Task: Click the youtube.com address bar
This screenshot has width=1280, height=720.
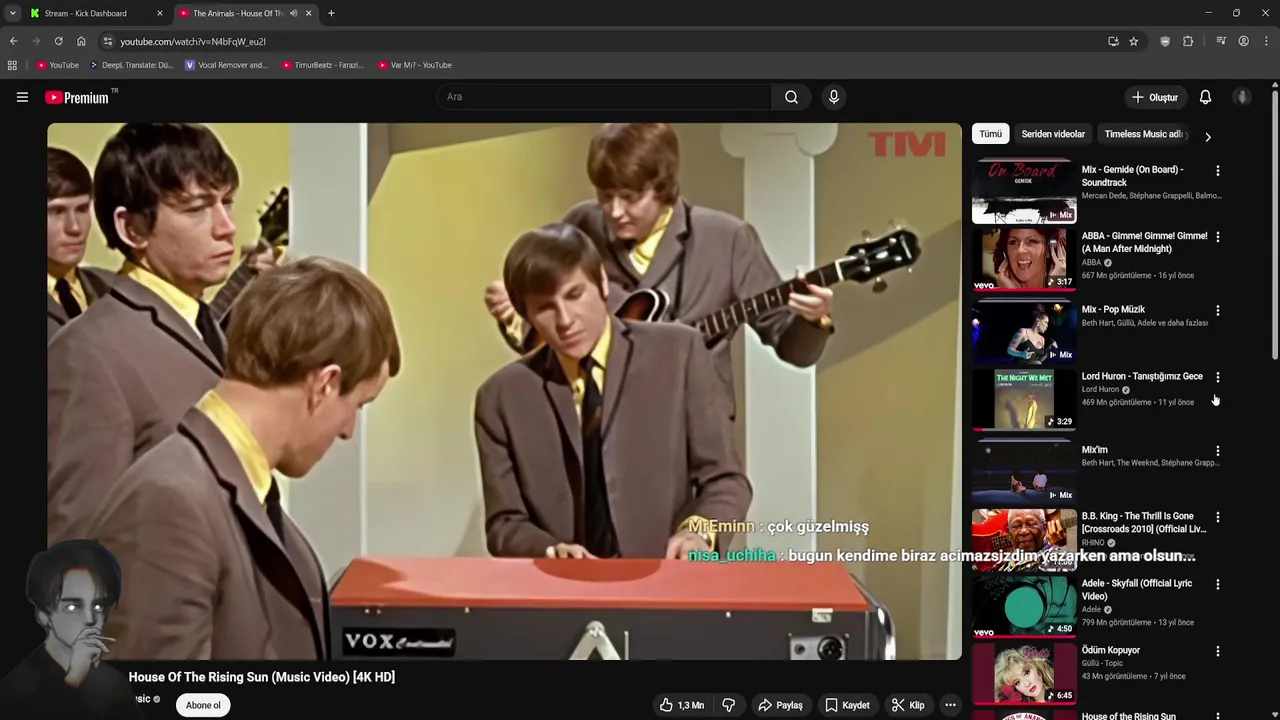Action: point(600,41)
